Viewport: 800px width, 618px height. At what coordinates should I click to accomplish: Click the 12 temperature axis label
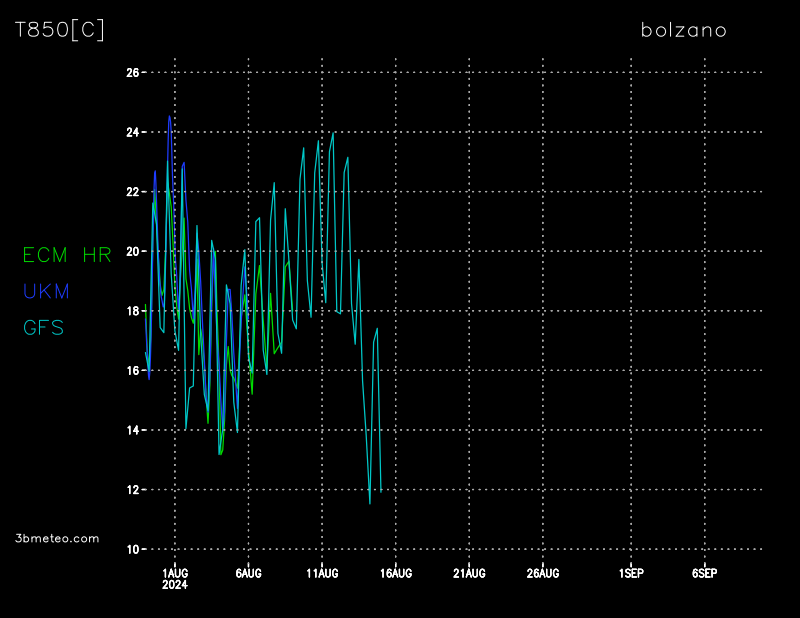point(132,490)
